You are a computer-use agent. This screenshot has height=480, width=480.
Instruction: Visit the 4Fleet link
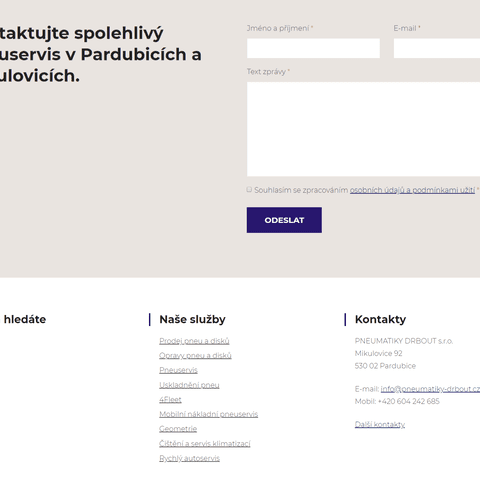170,399
